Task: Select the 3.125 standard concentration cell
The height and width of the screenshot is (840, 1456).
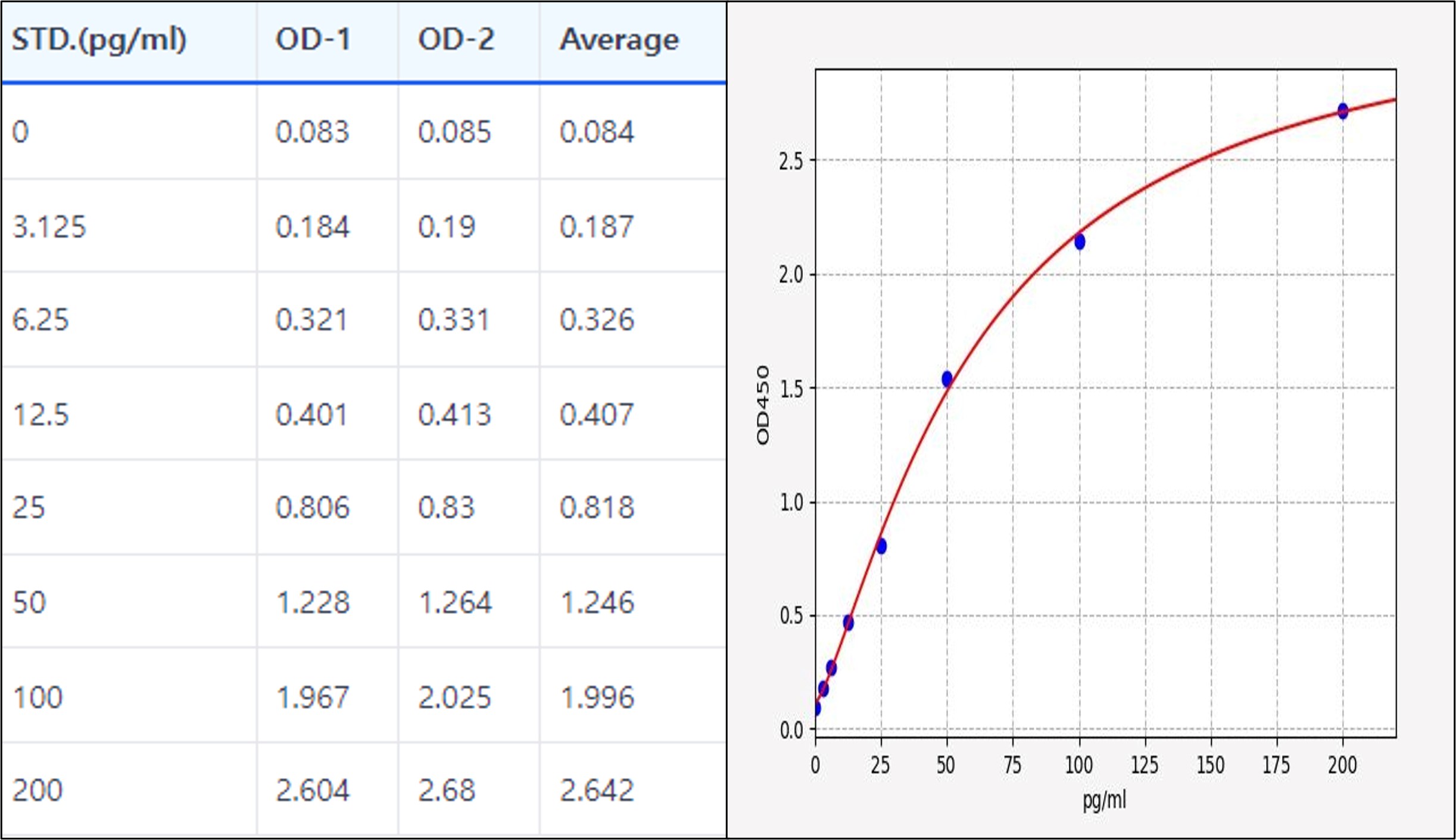Action: (x=49, y=227)
